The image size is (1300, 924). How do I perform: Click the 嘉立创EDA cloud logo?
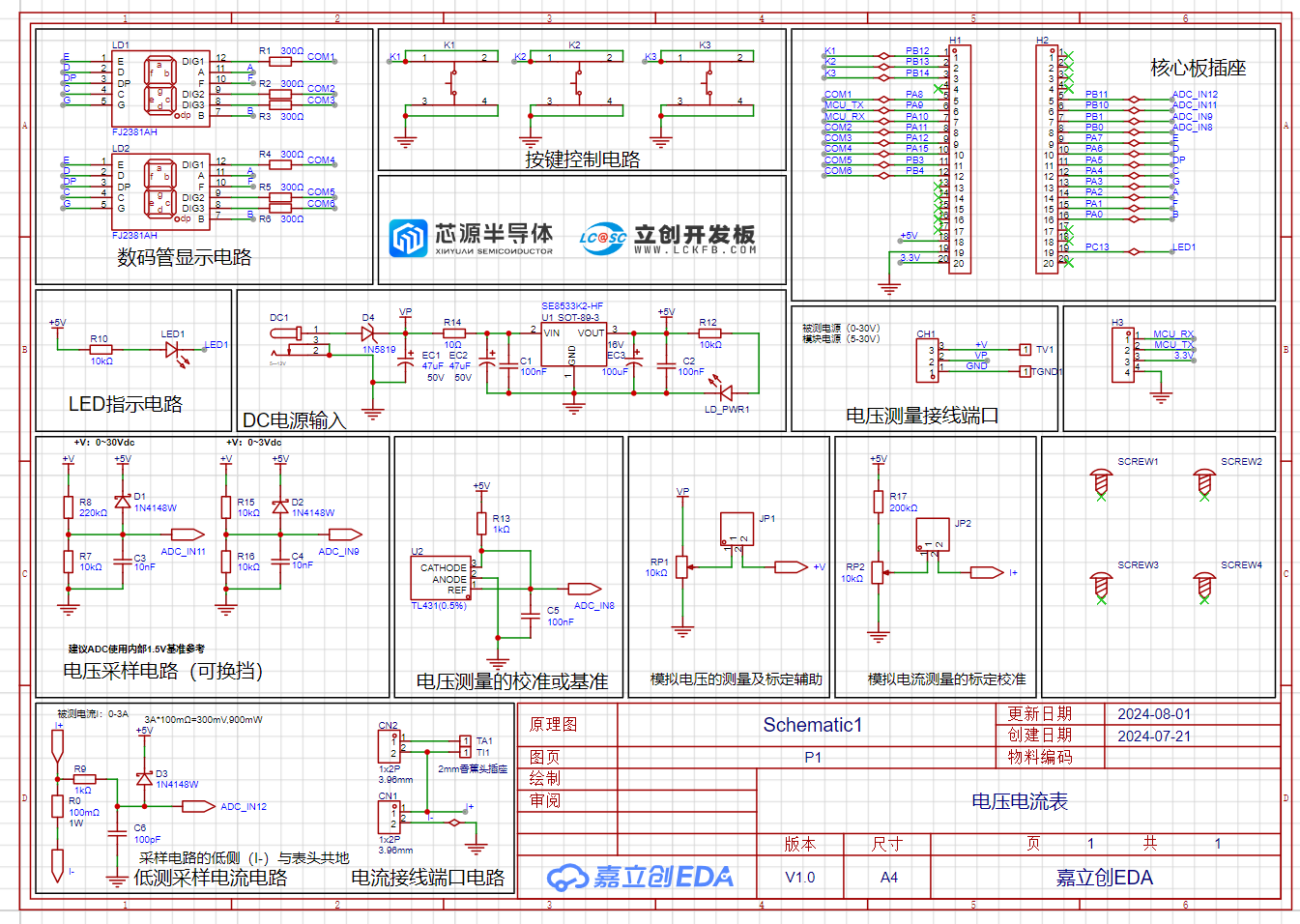(x=640, y=877)
